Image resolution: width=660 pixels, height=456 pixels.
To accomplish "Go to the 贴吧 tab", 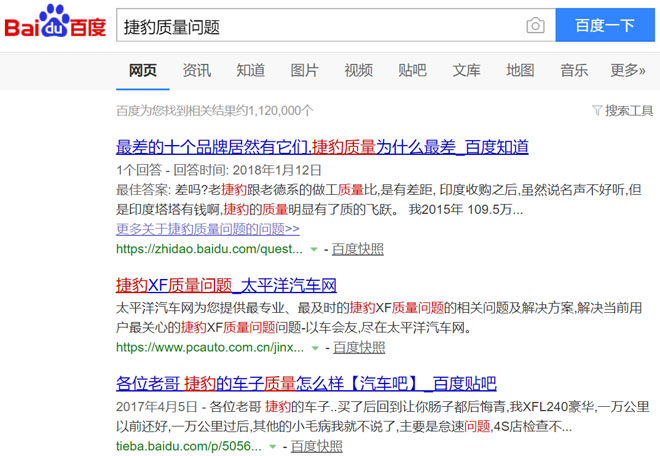I will (412, 70).
